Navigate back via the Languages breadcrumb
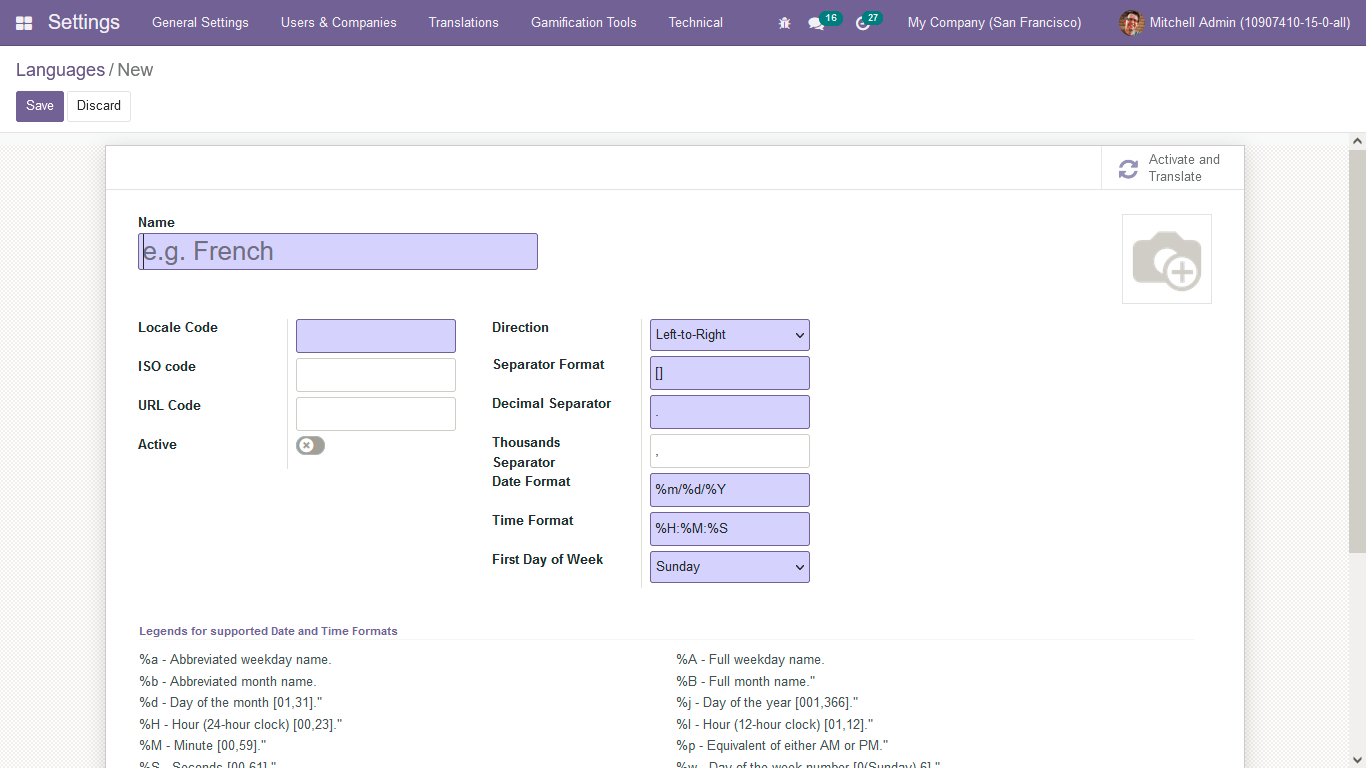Image resolution: width=1366 pixels, height=768 pixels. click(60, 69)
